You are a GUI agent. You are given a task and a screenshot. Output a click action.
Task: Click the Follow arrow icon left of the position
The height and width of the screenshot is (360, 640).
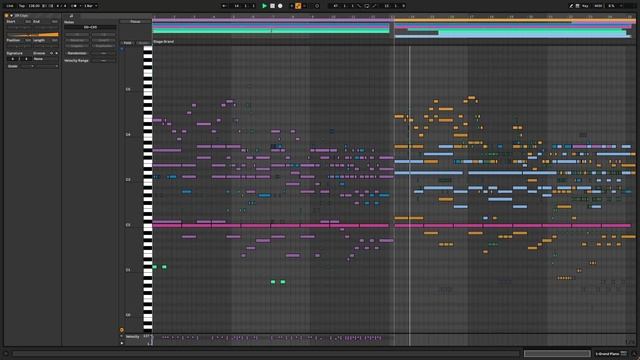pyautogui.click(x=224, y=6)
